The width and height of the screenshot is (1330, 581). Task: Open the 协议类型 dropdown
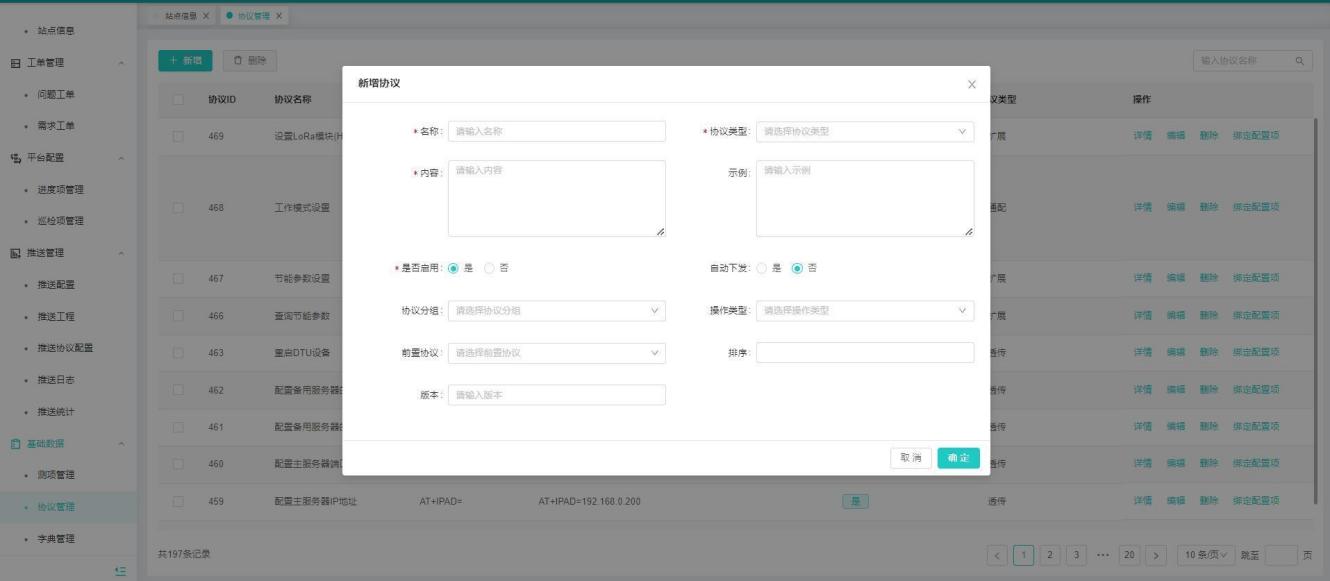(864, 131)
